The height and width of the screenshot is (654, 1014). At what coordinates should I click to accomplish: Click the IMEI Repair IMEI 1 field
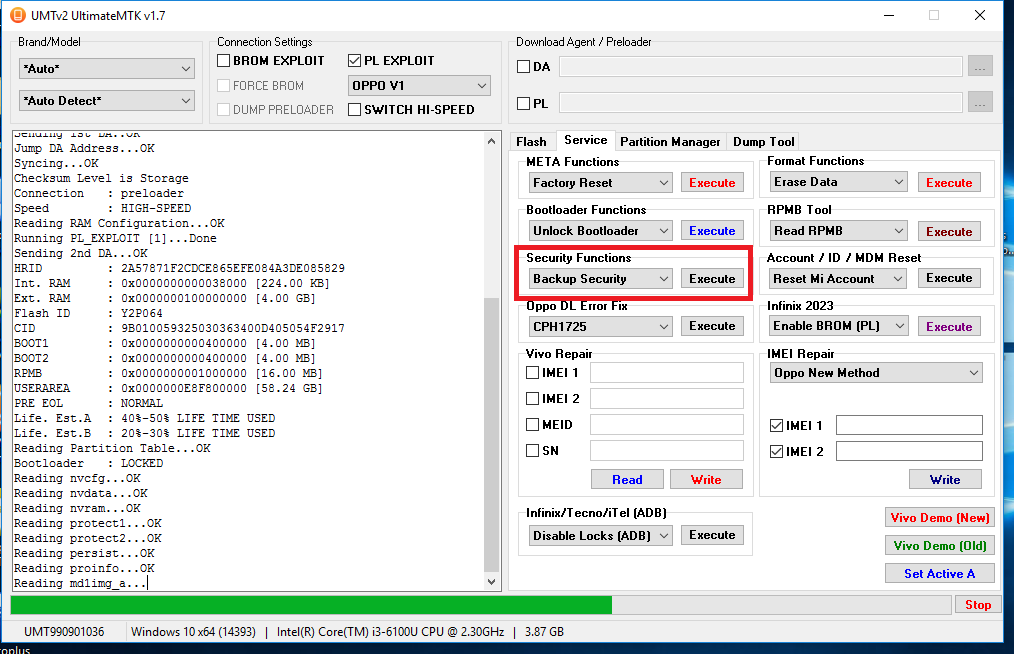pyautogui.click(x=909, y=426)
